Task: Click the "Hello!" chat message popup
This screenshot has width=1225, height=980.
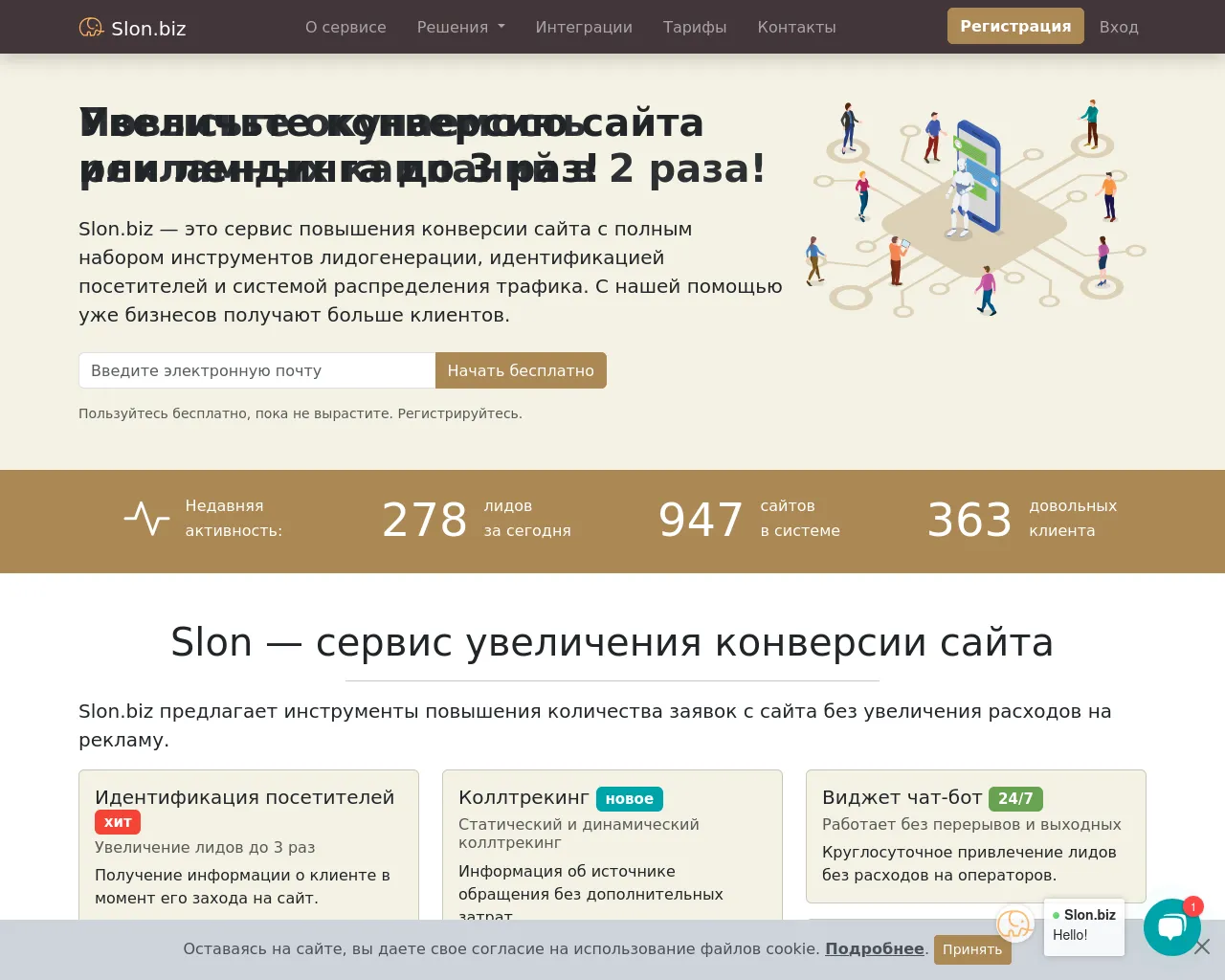Action: 1083,925
